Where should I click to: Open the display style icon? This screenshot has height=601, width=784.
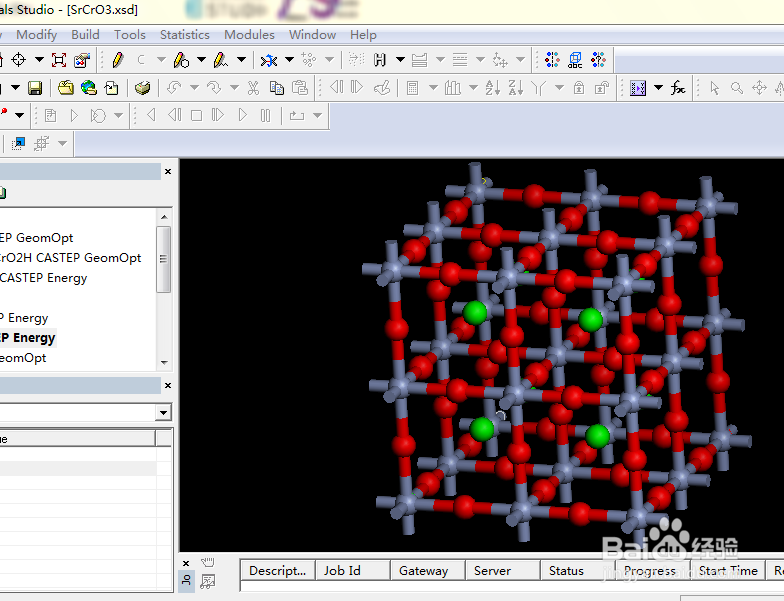coord(82,60)
